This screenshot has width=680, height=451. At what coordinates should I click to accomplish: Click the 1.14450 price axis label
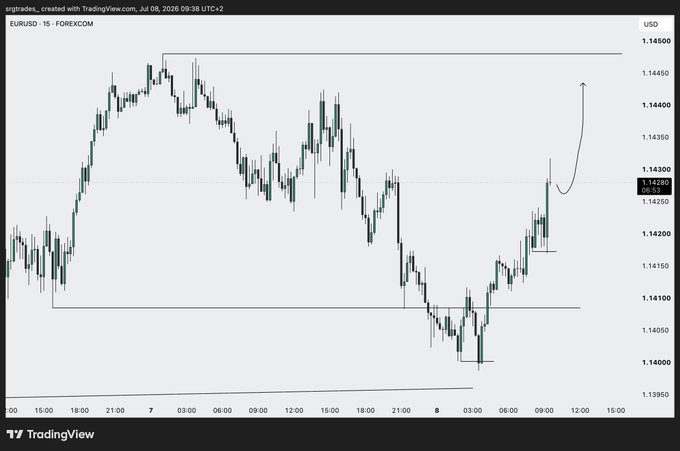pos(656,73)
